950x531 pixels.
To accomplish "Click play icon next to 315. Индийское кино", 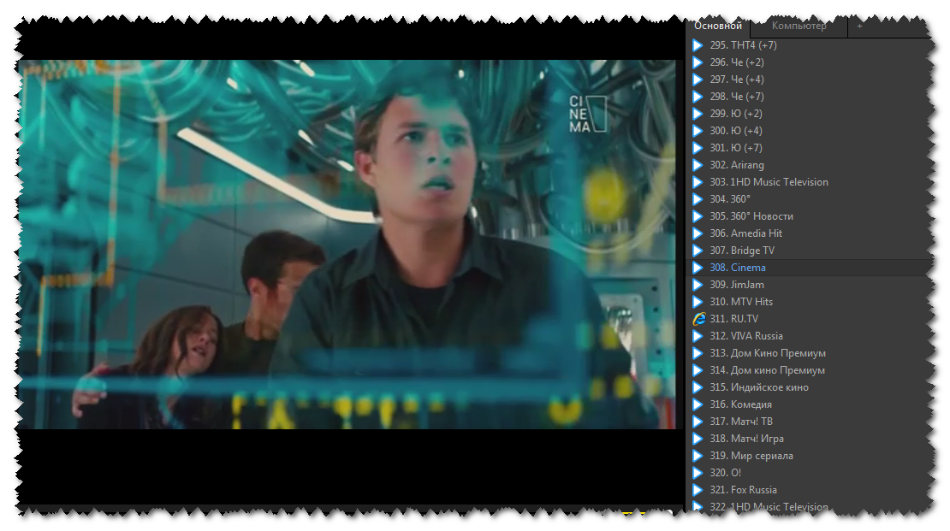I will click(x=698, y=387).
